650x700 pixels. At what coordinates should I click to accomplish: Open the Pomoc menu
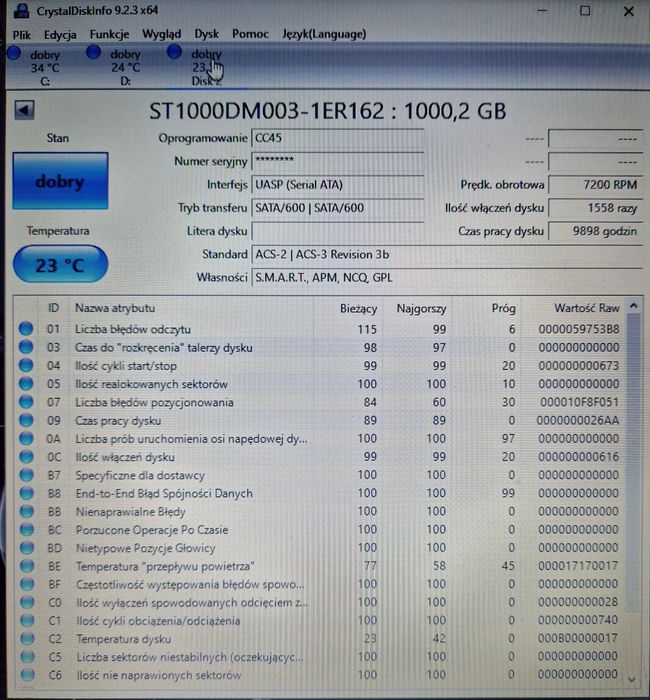pyautogui.click(x=250, y=34)
